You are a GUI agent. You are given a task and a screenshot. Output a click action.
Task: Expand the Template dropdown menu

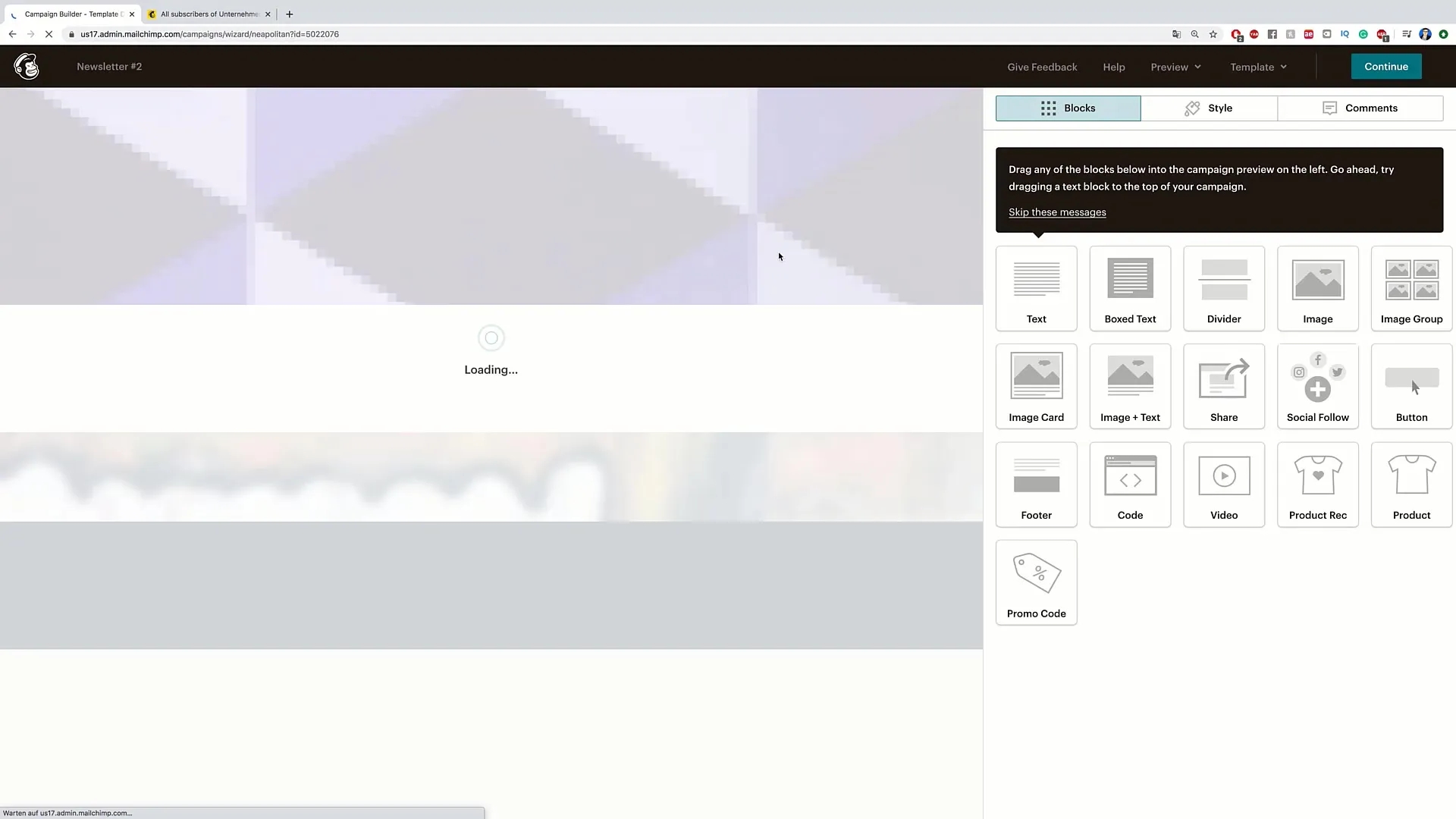1258,66
